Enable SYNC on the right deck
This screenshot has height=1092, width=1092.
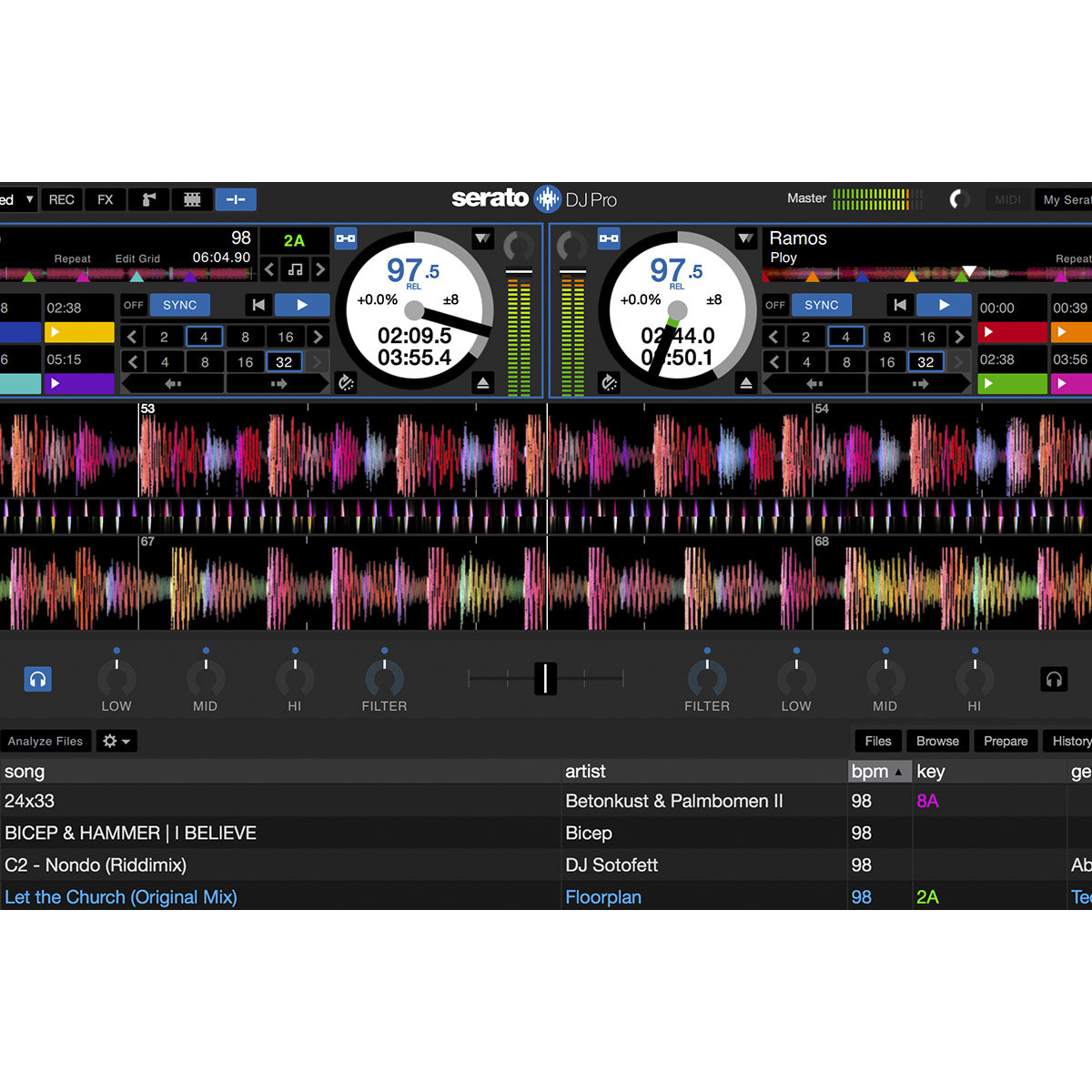point(821,305)
